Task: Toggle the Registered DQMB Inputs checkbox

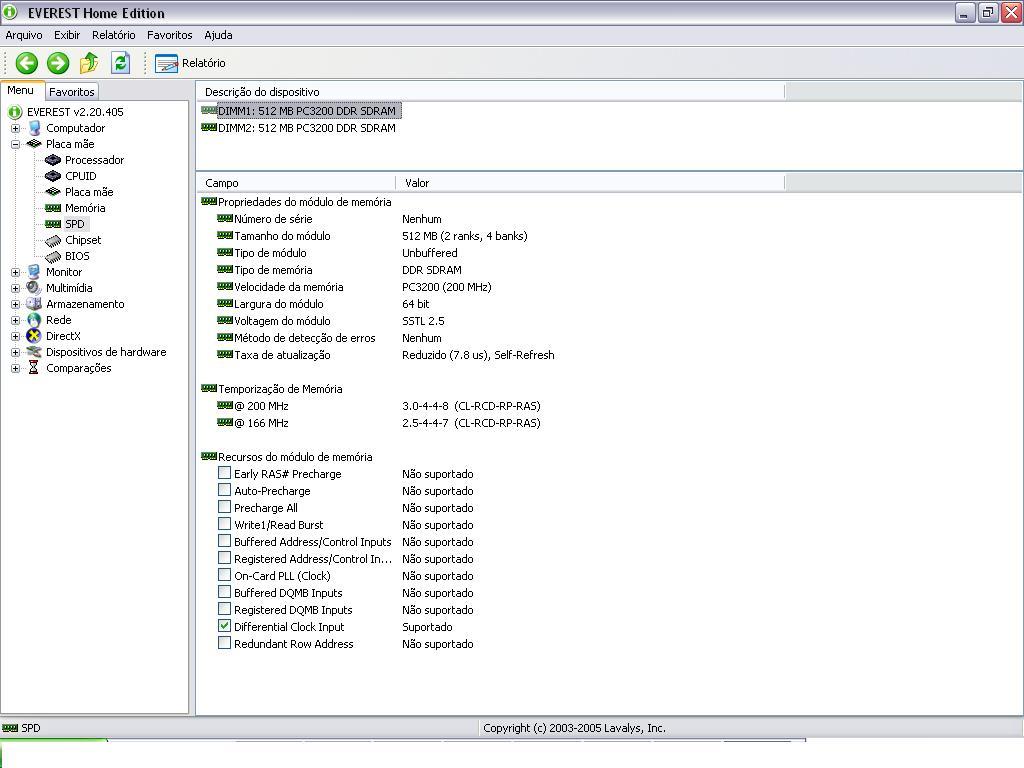Action: 224,609
